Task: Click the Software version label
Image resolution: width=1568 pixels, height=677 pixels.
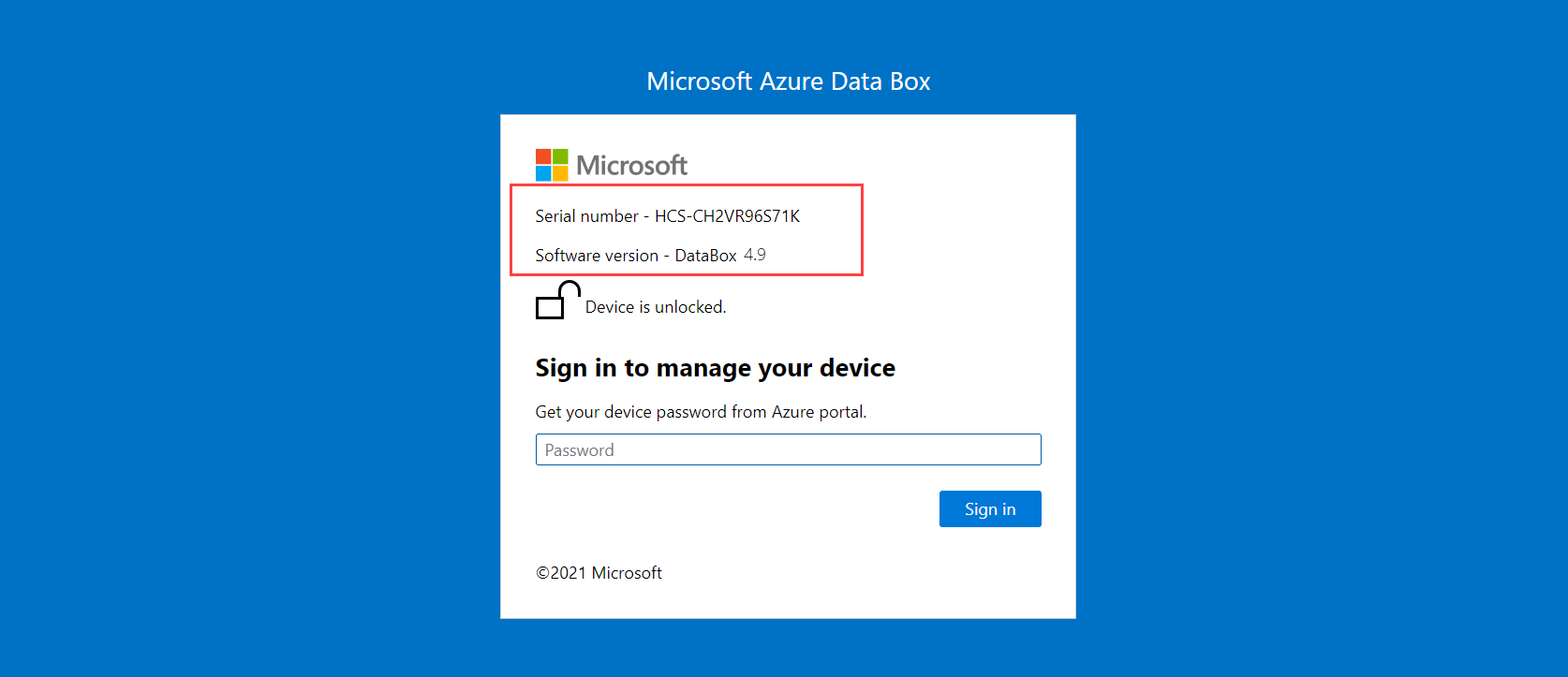Action: 597,256
